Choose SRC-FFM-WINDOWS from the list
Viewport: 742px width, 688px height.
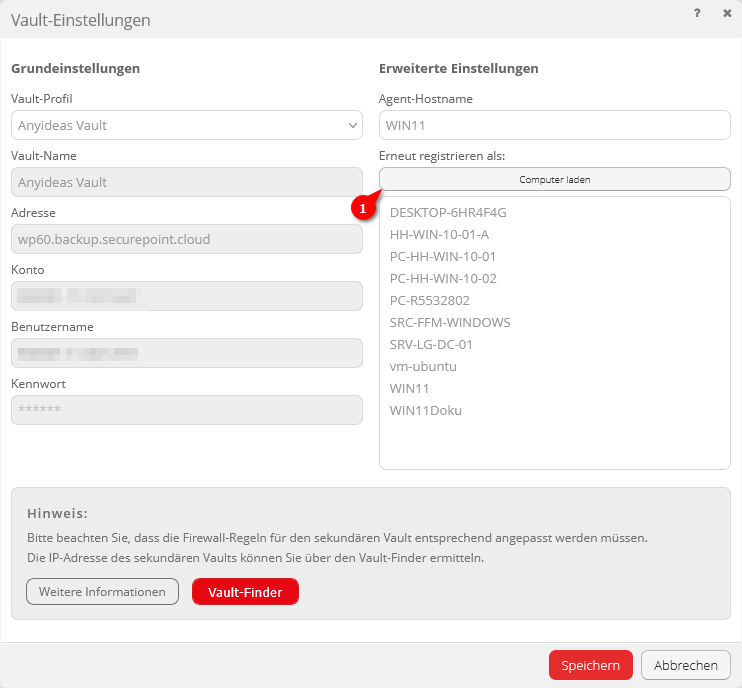(x=450, y=322)
